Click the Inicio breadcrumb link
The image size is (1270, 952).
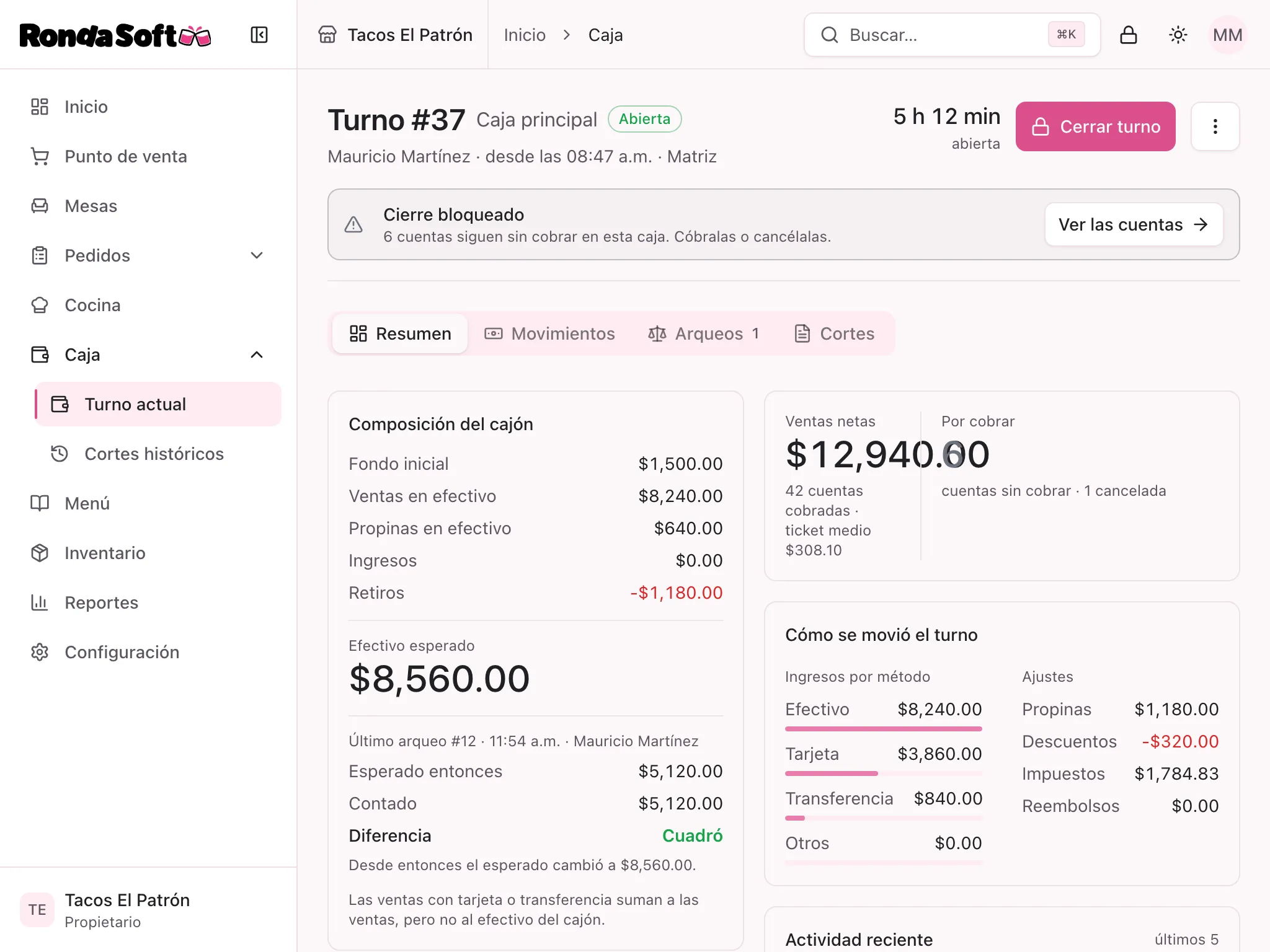(x=525, y=35)
